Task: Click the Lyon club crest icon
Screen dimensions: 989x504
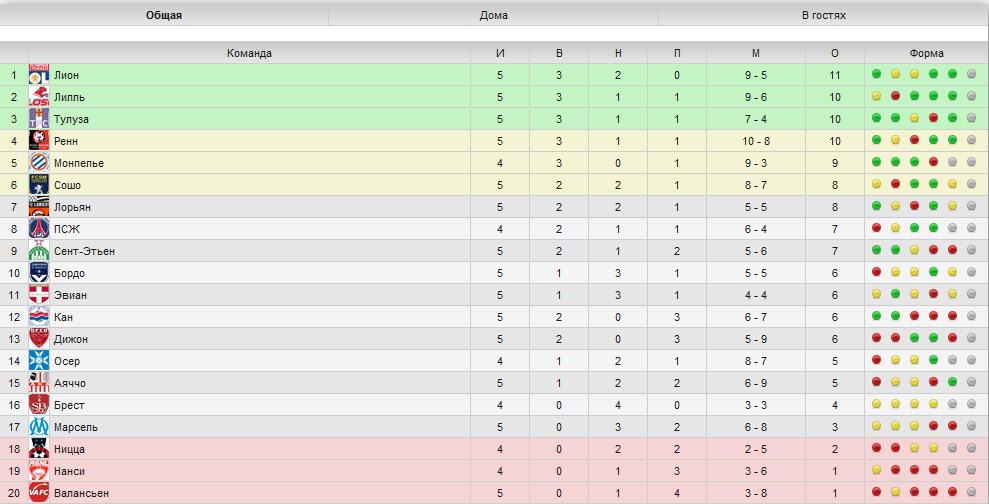Action: tap(38, 74)
